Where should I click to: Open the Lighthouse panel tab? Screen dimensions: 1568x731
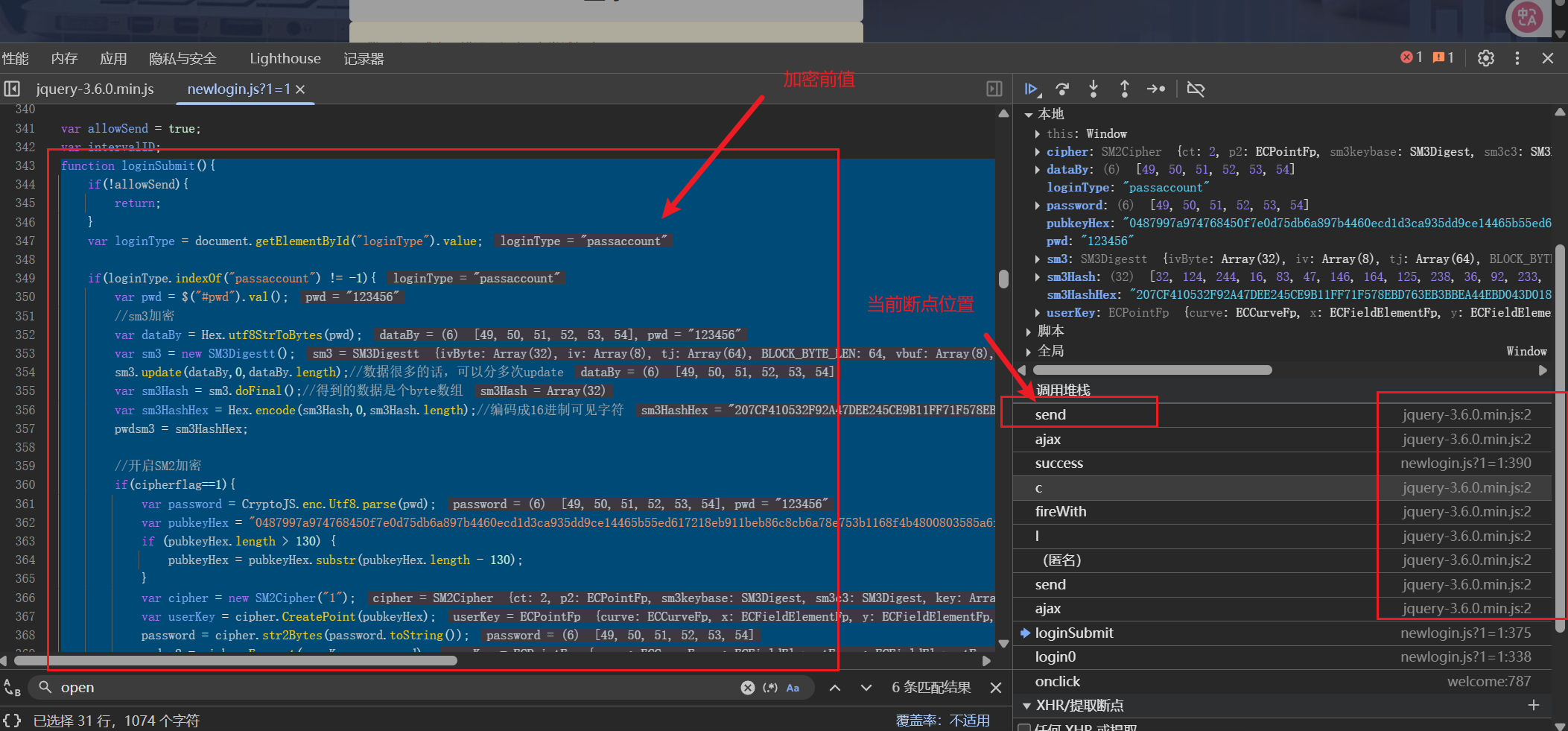coord(285,59)
